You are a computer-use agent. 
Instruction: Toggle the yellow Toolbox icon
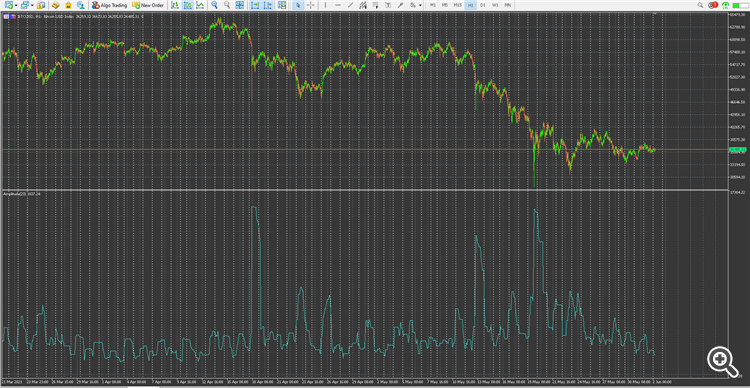[68, 5]
